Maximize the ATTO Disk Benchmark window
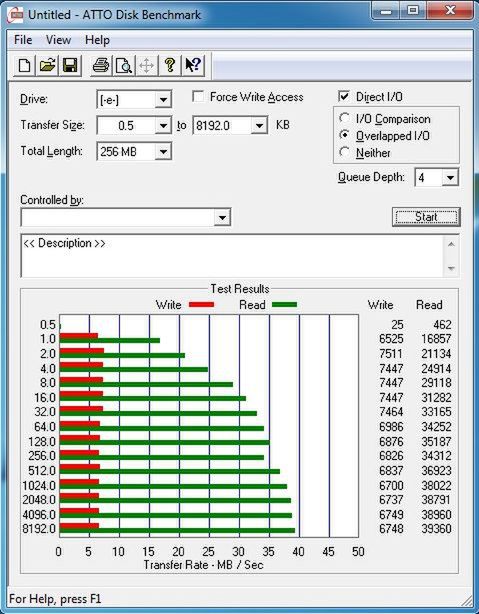This screenshot has height=614, width=479. [414, 11]
